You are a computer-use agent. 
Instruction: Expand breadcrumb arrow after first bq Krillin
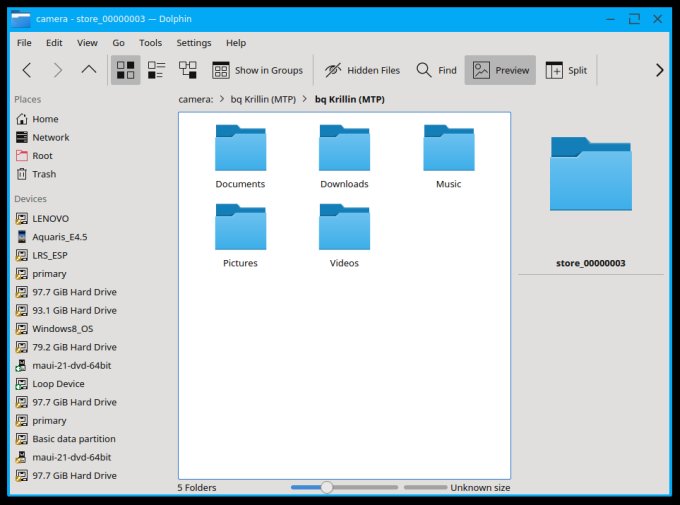[306, 99]
